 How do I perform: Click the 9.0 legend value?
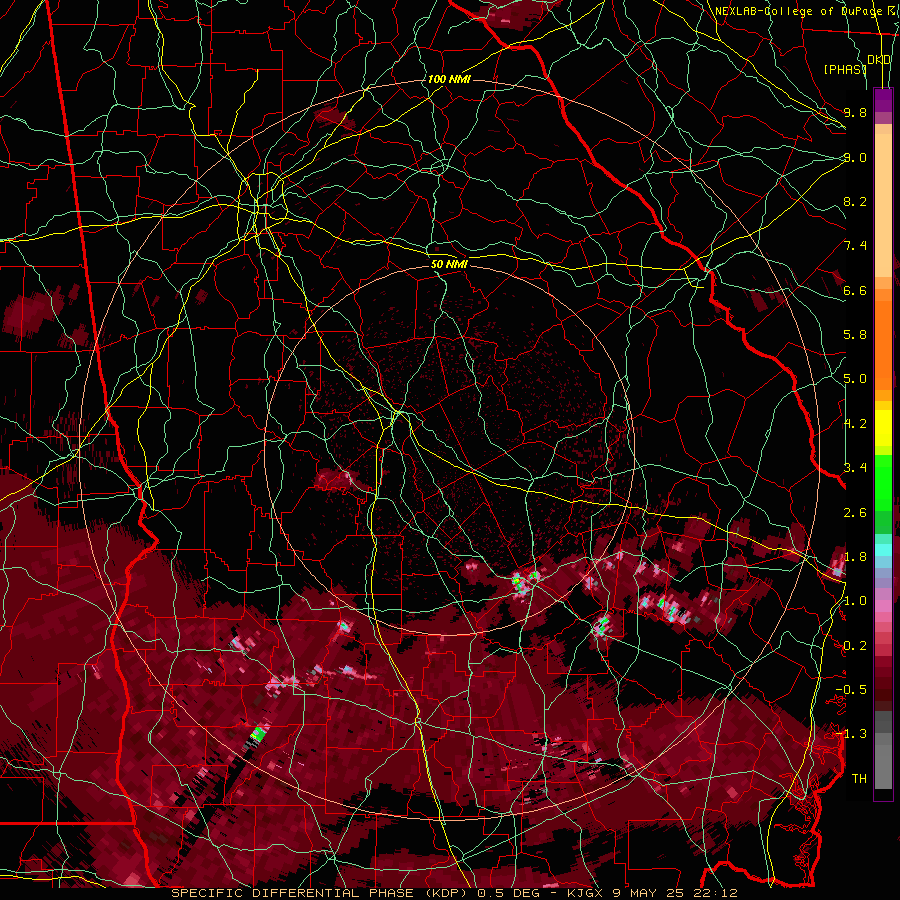pos(855,157)
